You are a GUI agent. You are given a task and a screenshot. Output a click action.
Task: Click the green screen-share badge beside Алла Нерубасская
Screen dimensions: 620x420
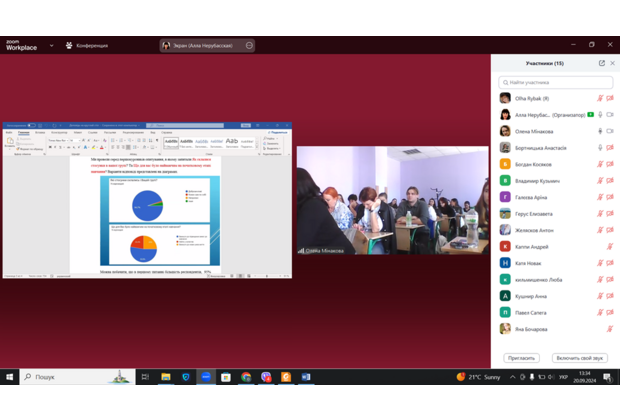pyautogui.click(x=590, y=115)
